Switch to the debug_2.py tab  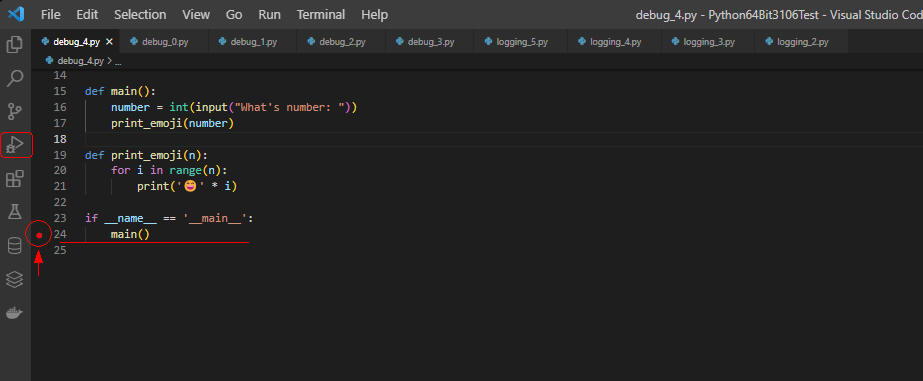click(x=341, y=42)
